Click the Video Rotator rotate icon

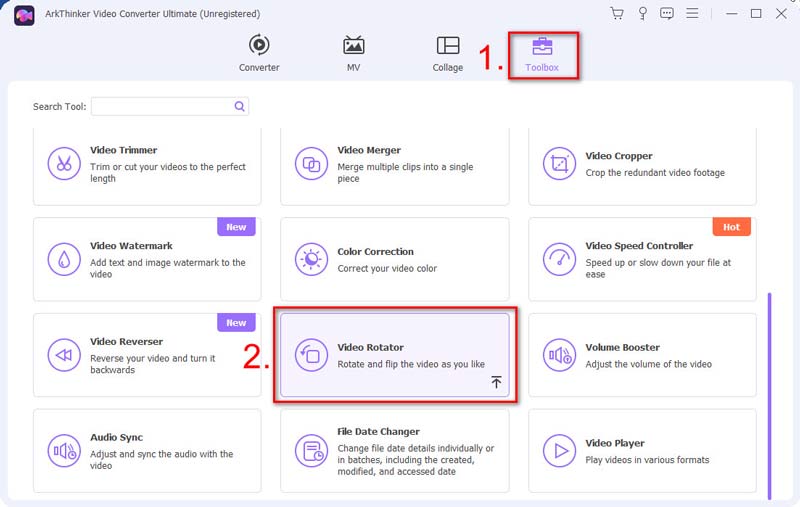click(311, 355)
